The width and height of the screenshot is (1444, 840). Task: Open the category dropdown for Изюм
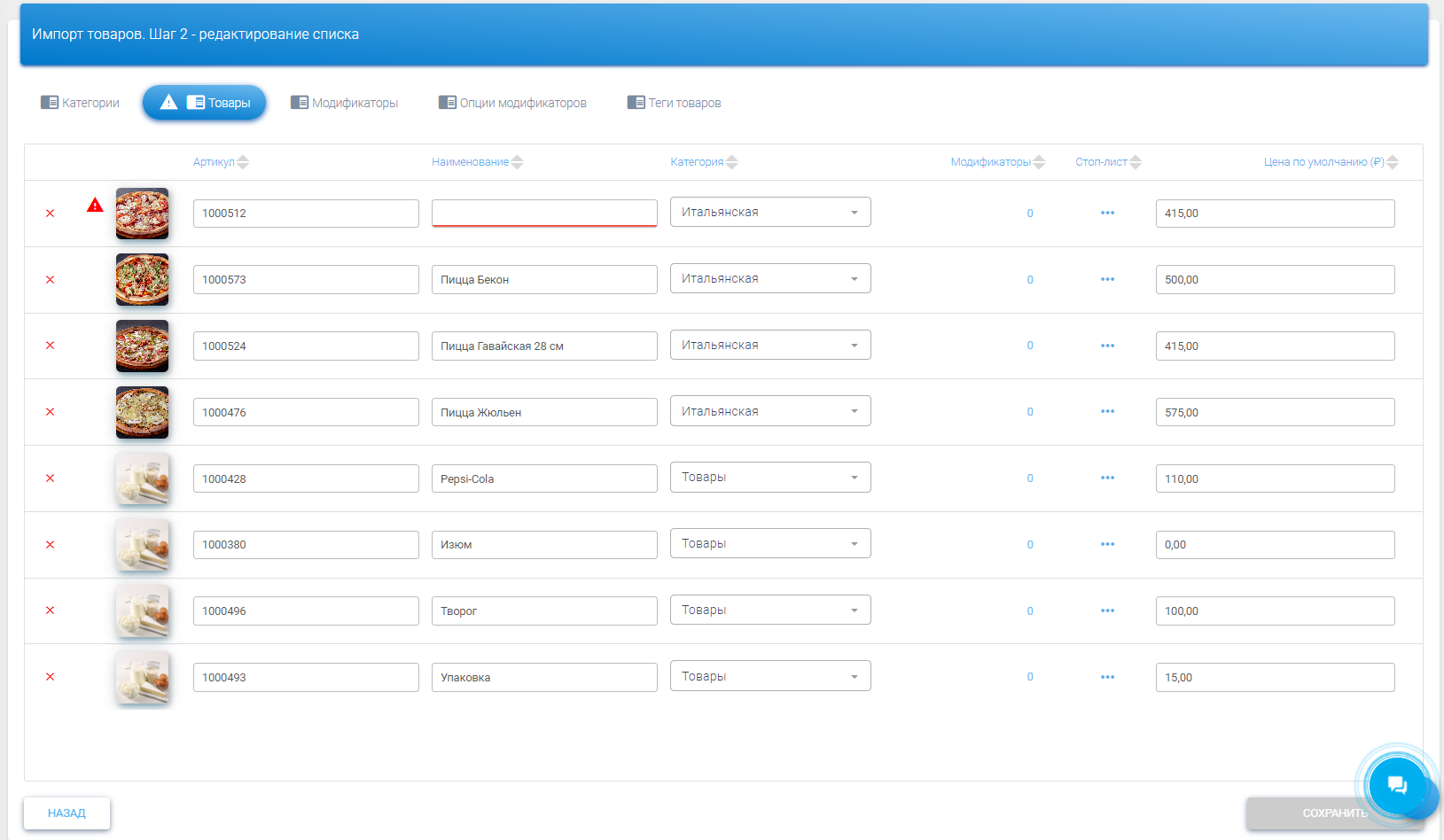(769, 544)
